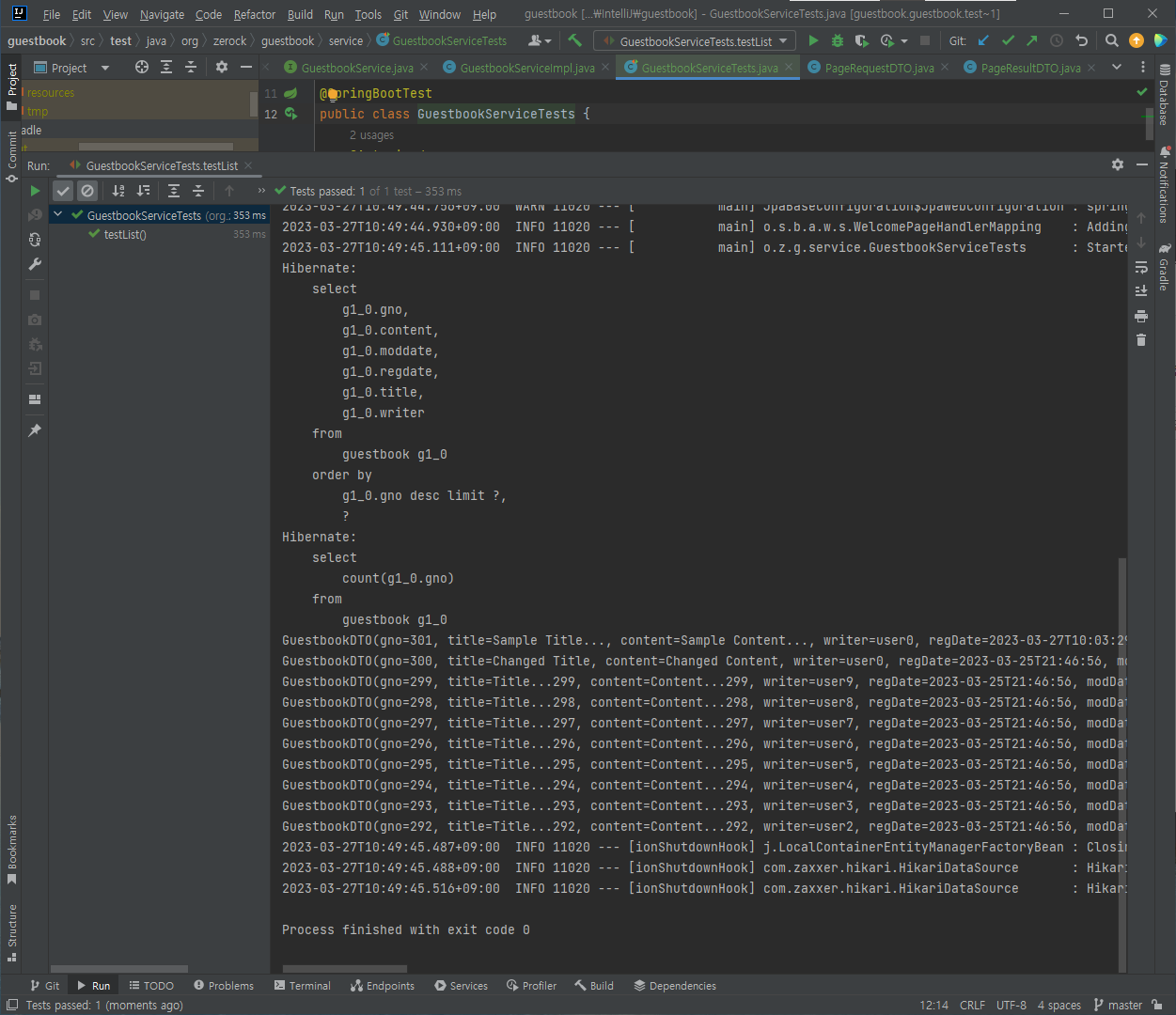Open the run configuration dropdown

[x=695, y=41]
